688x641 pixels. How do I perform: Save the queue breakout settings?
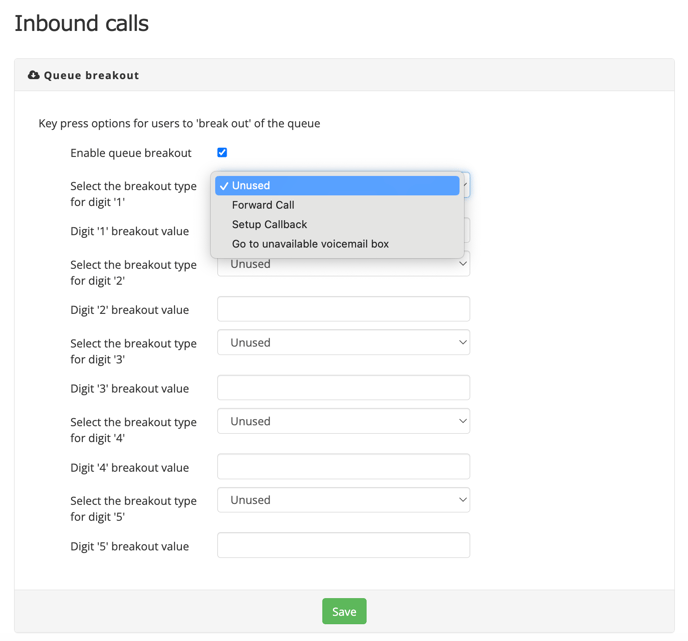pyautogui.click(x=344, y=611)
